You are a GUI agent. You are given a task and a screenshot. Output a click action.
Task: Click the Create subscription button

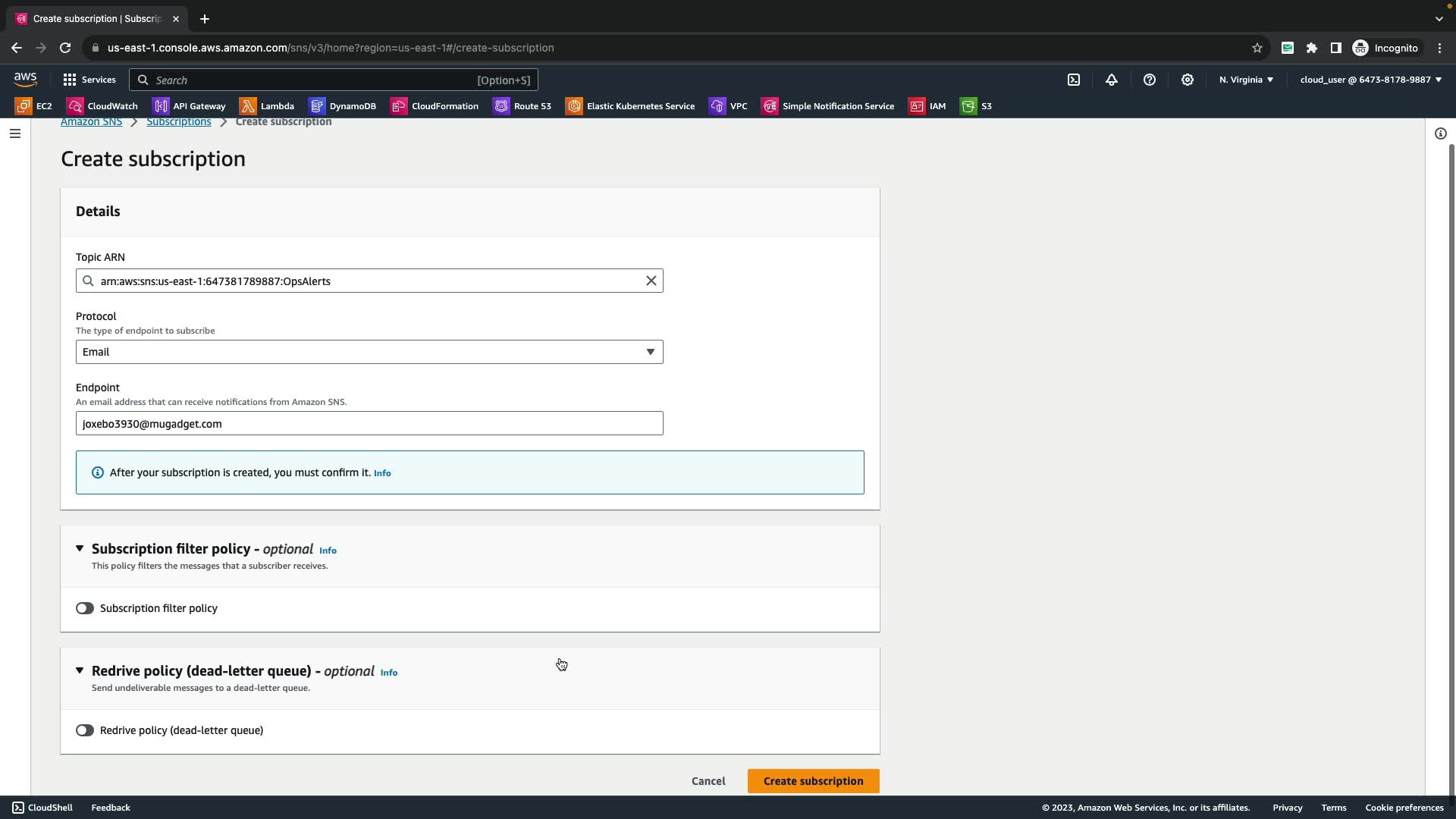pos(813,781)
